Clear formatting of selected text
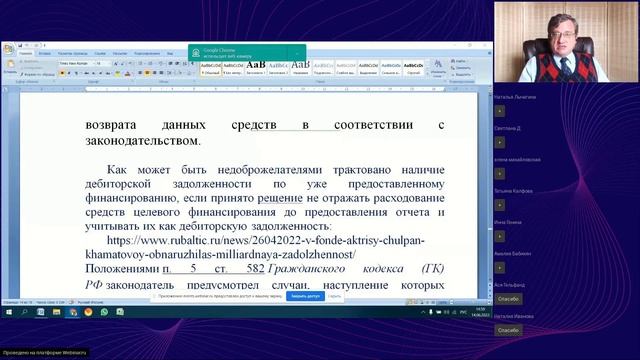This screenshot has width=640, height=360. click(131, 64)
